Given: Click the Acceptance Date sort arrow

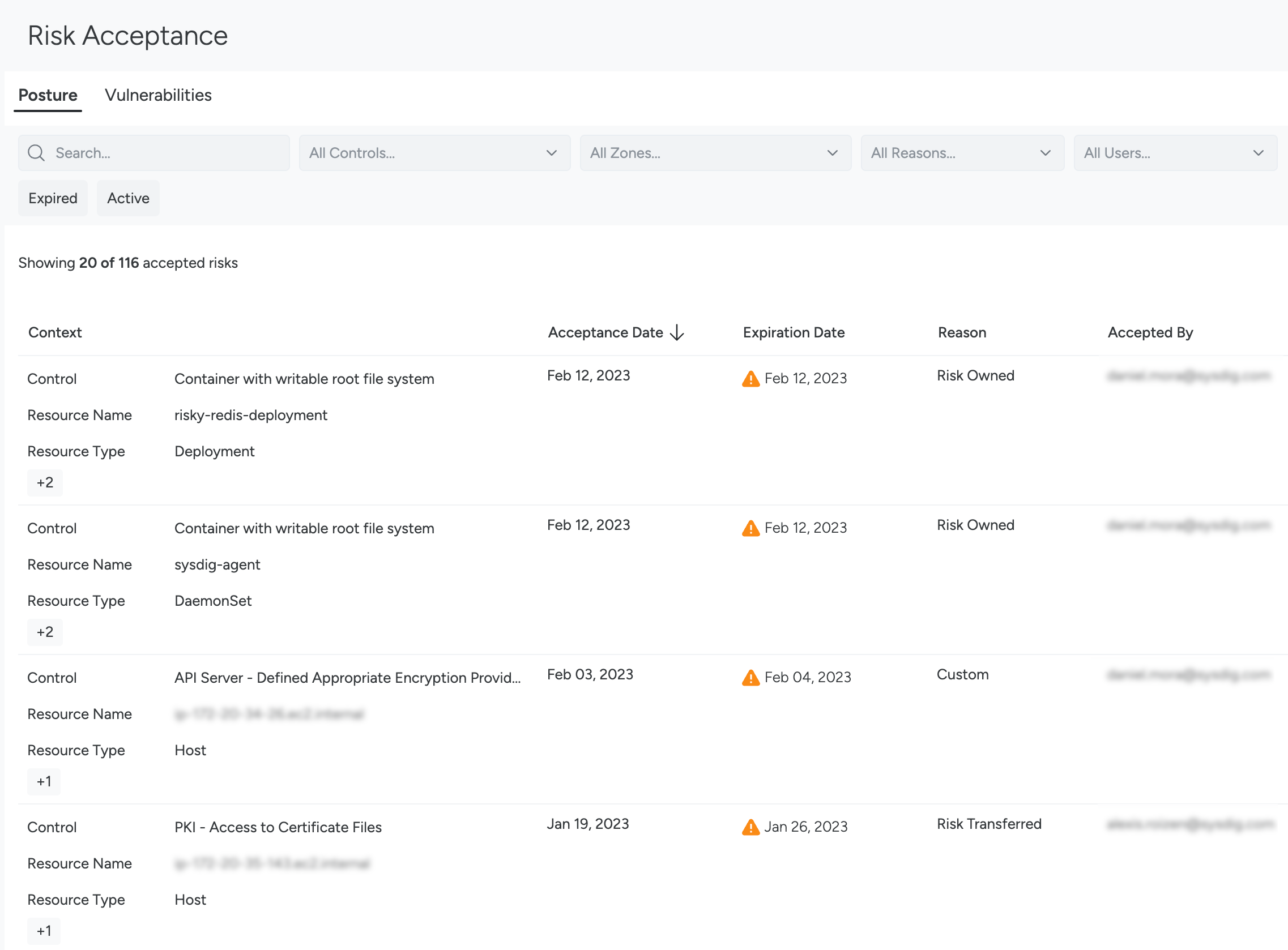Looking at the screenshot, I should (x=677, y=332).
